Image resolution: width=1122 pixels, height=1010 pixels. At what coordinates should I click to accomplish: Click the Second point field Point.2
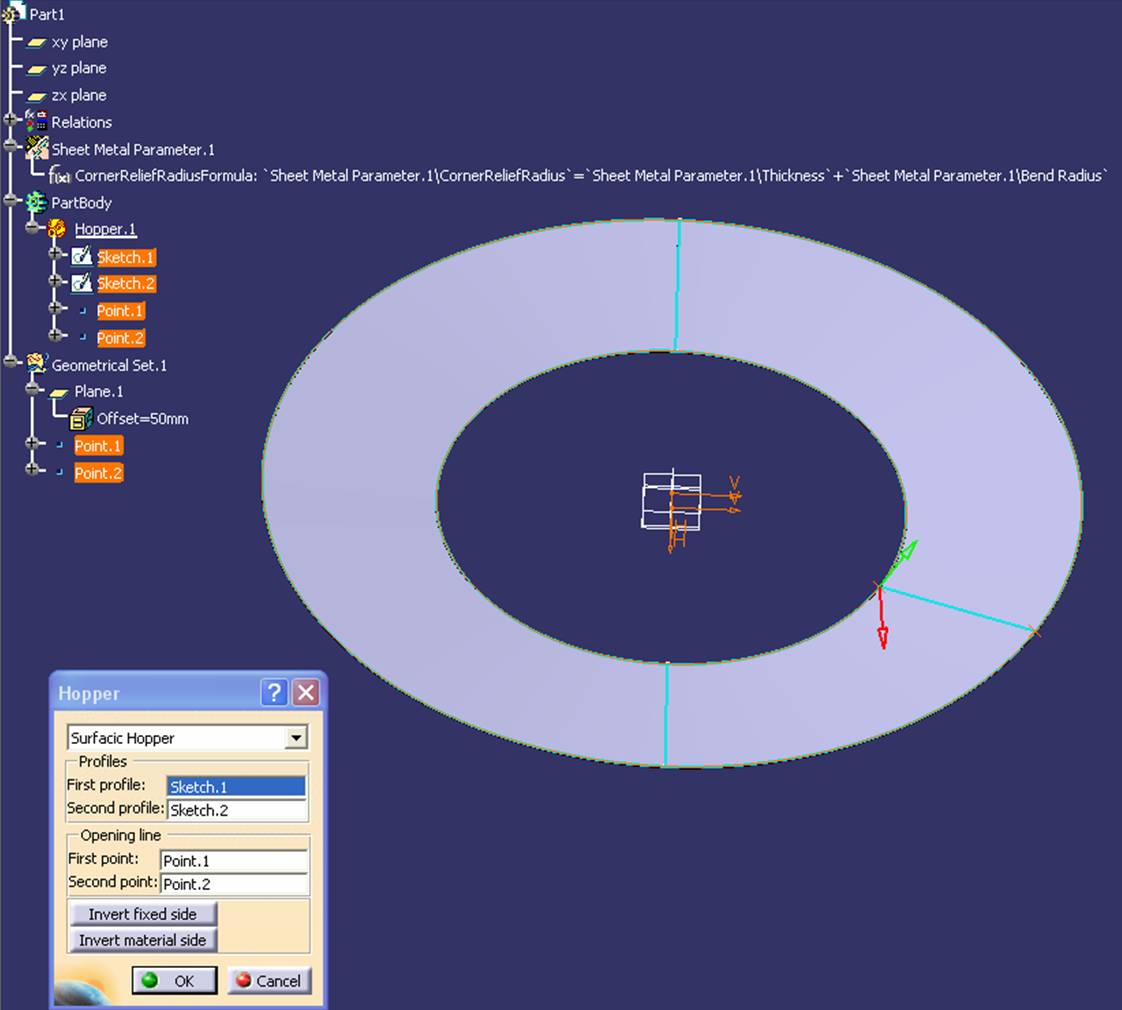coord(234,884)
